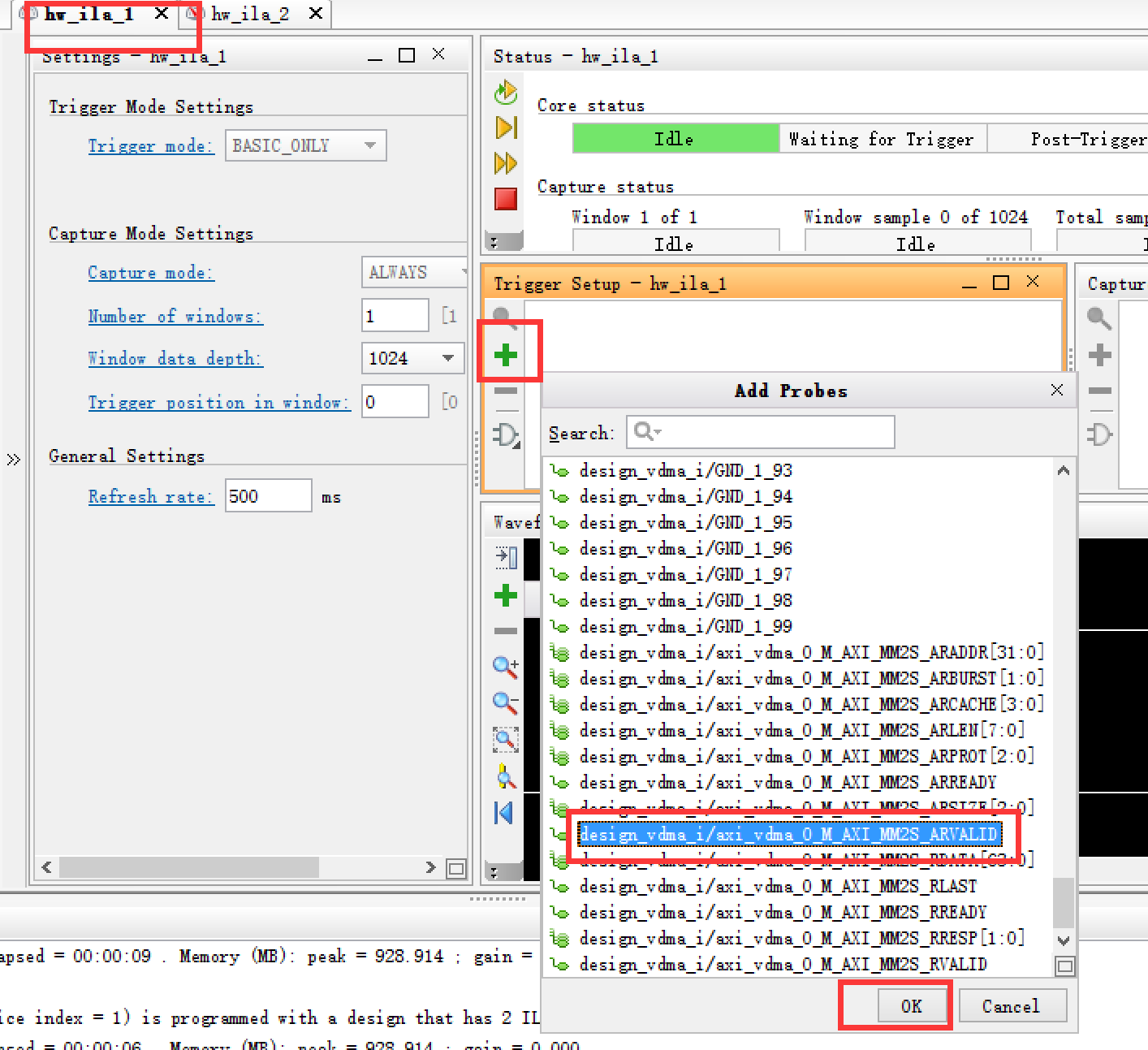
Task: Open search options dropdown in Add Probes
Action: click(648, 432)
